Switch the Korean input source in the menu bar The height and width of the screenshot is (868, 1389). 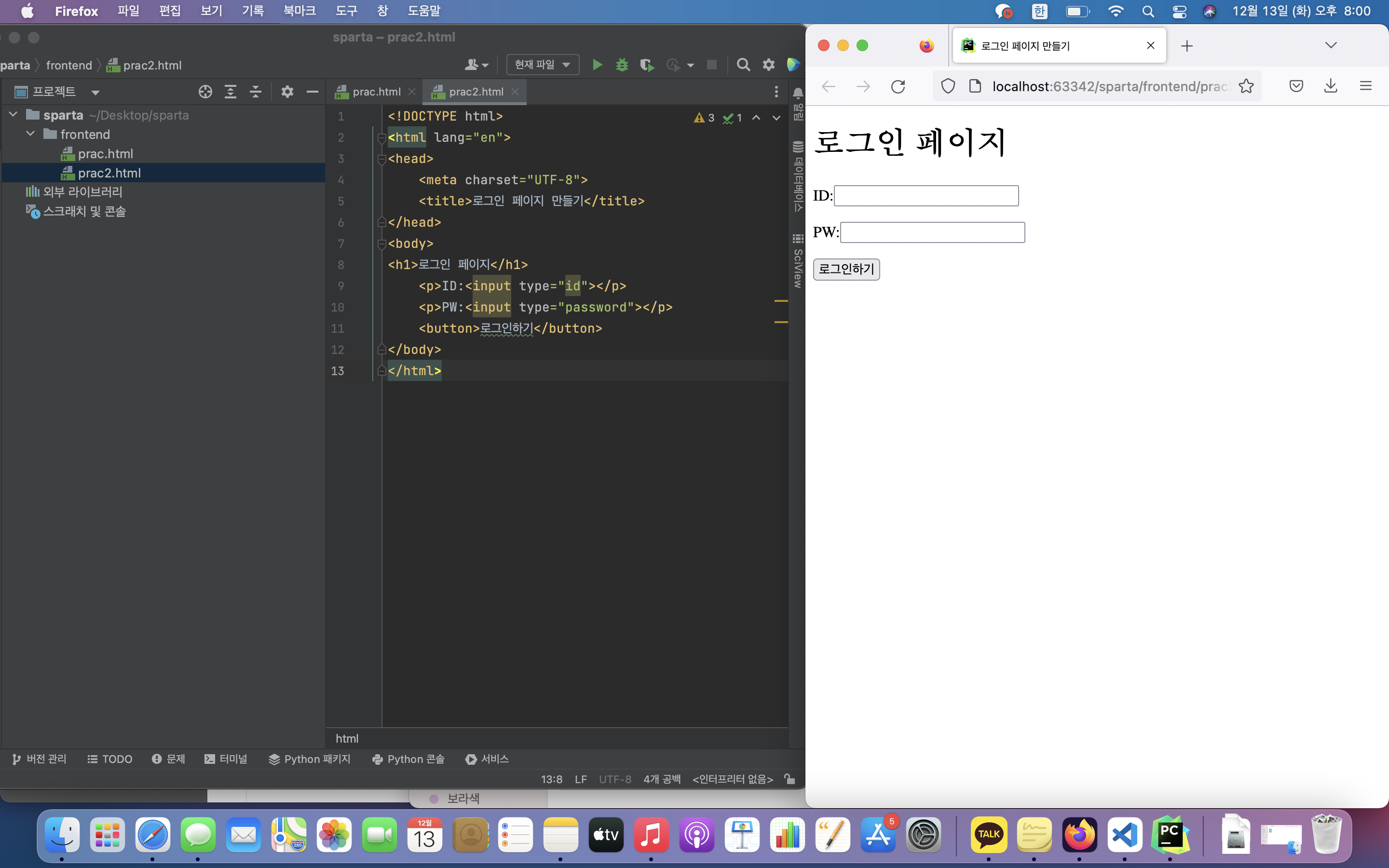pos(1039,12)
